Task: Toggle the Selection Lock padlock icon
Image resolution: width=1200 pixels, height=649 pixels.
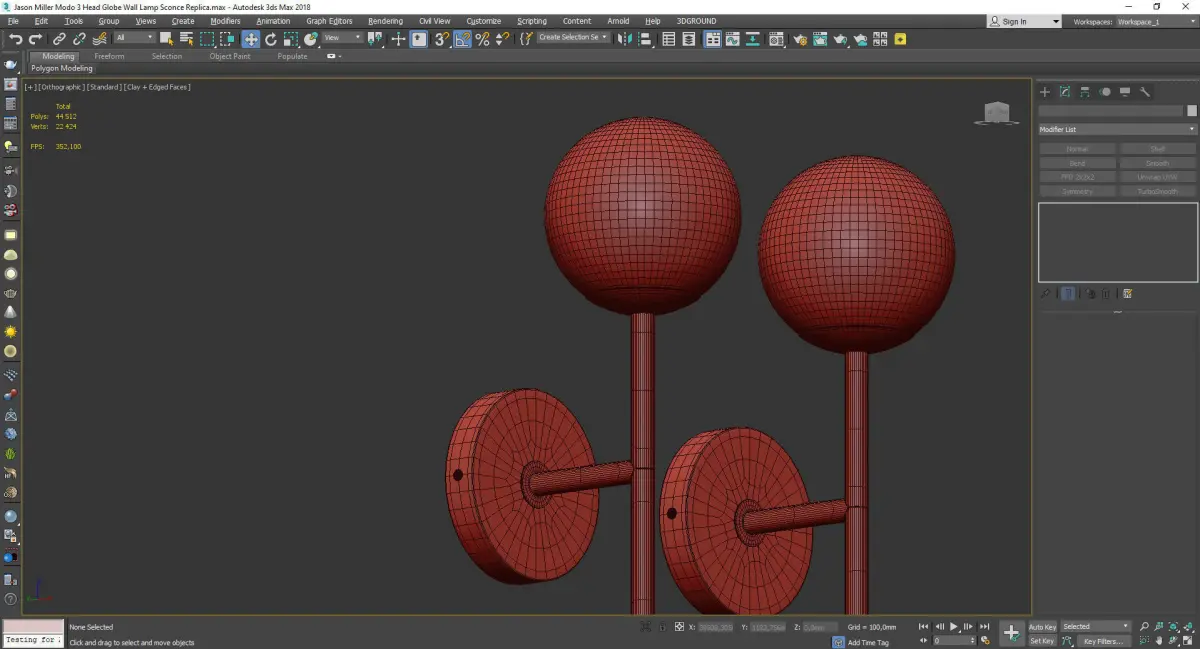Action: [x=662, y=627]
